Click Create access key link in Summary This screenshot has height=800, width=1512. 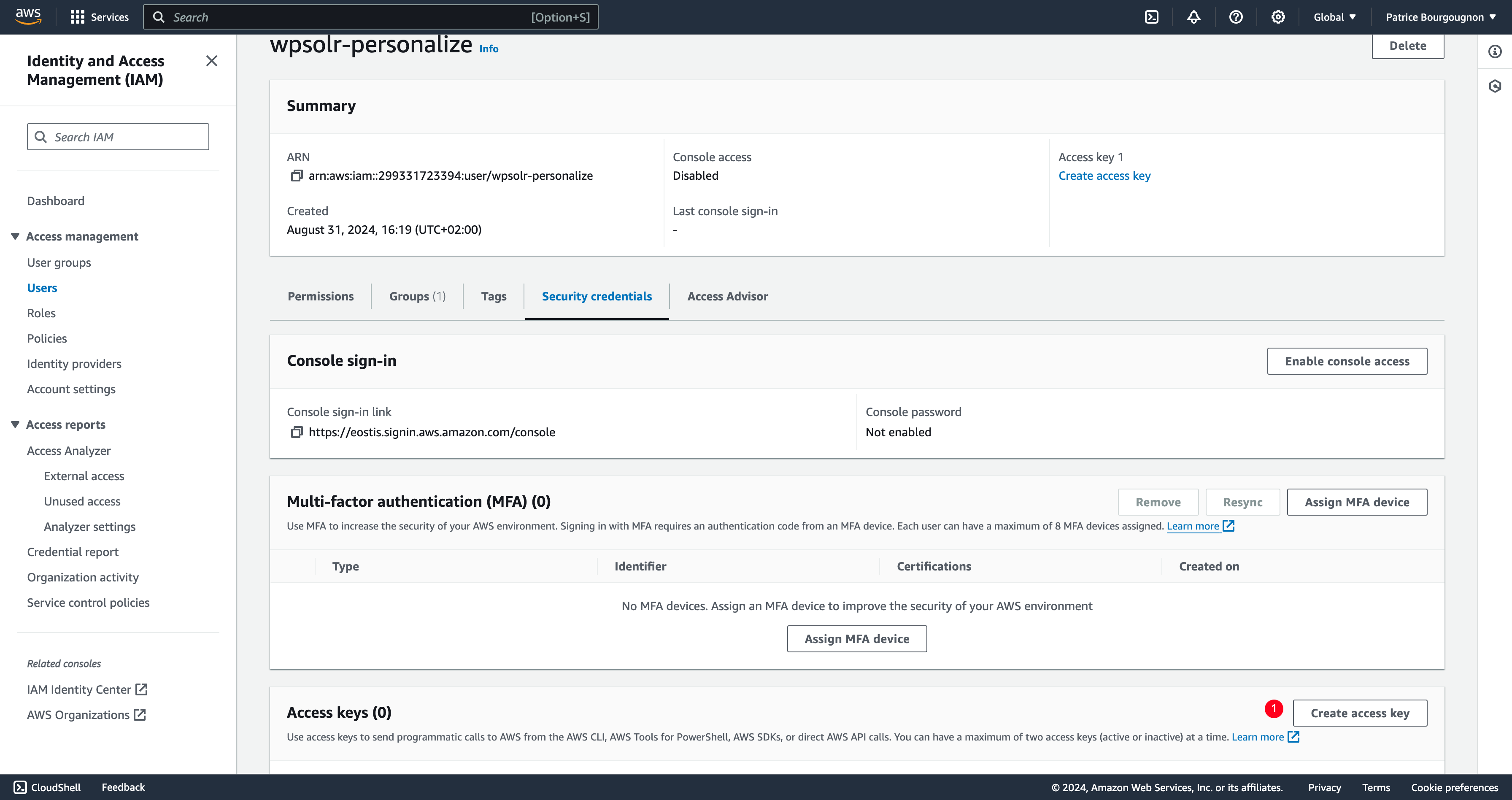click(x=1104, y=176)
